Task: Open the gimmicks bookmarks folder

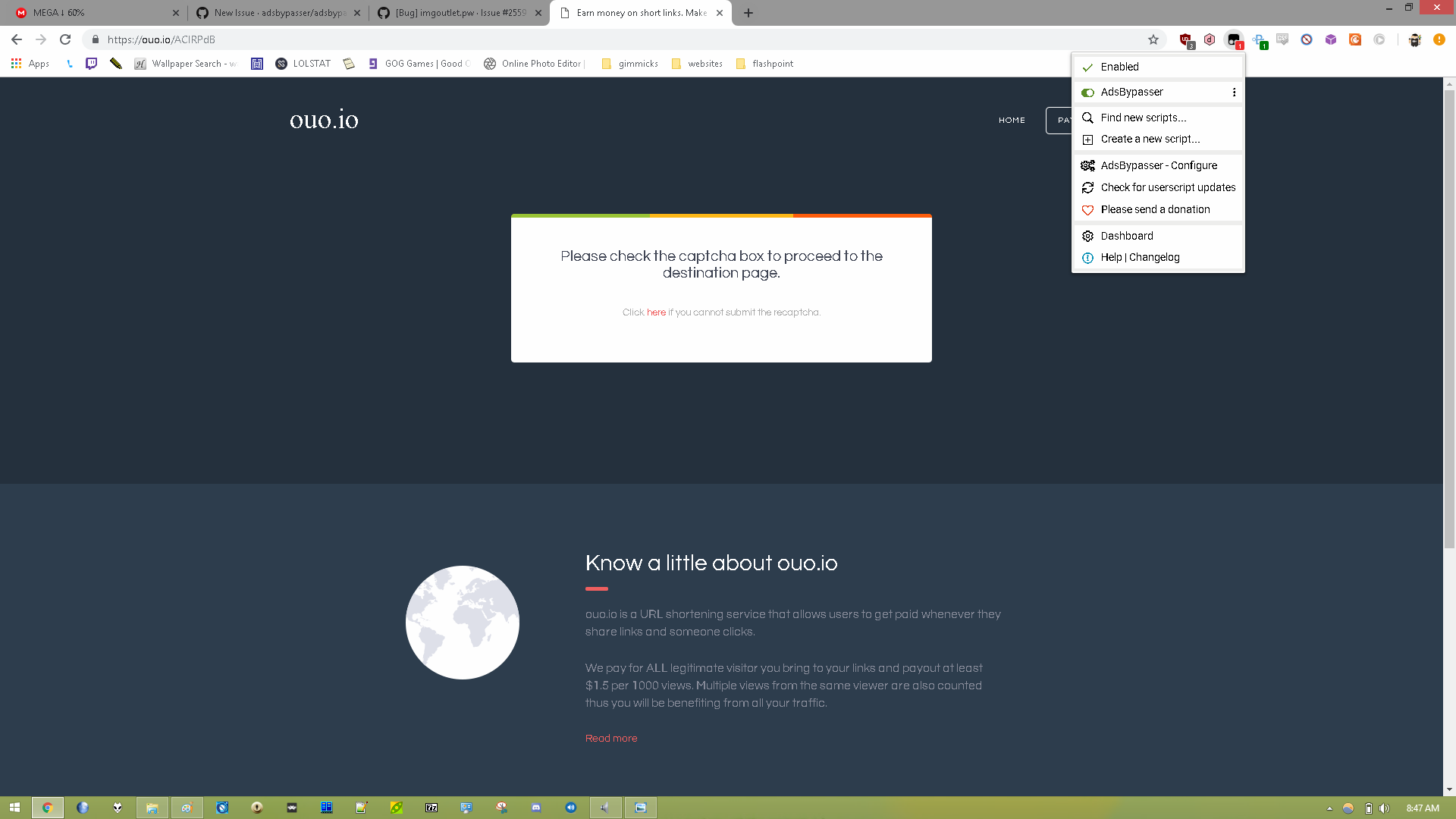Action: point(629,64)
